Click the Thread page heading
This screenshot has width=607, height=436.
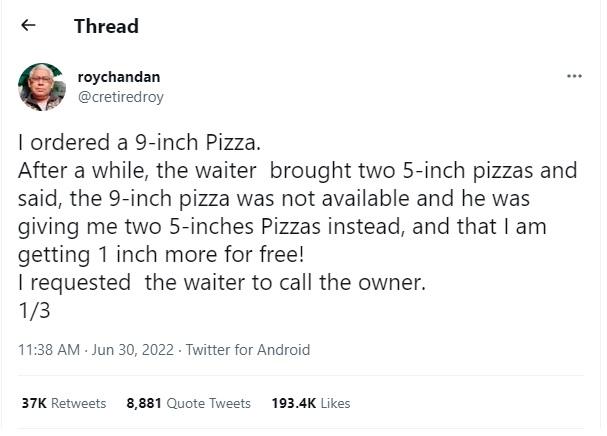[x=106, y=26]
